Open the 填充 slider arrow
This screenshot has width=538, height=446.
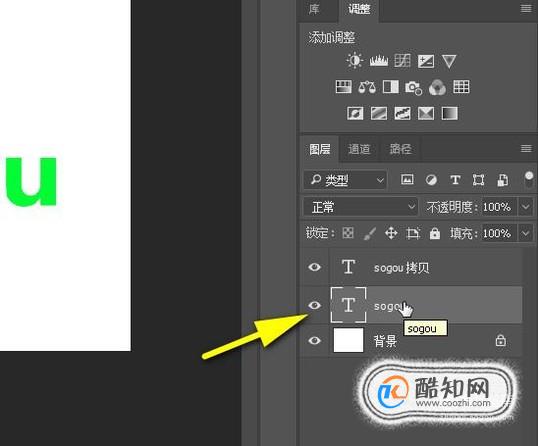(x=526, y=234)
